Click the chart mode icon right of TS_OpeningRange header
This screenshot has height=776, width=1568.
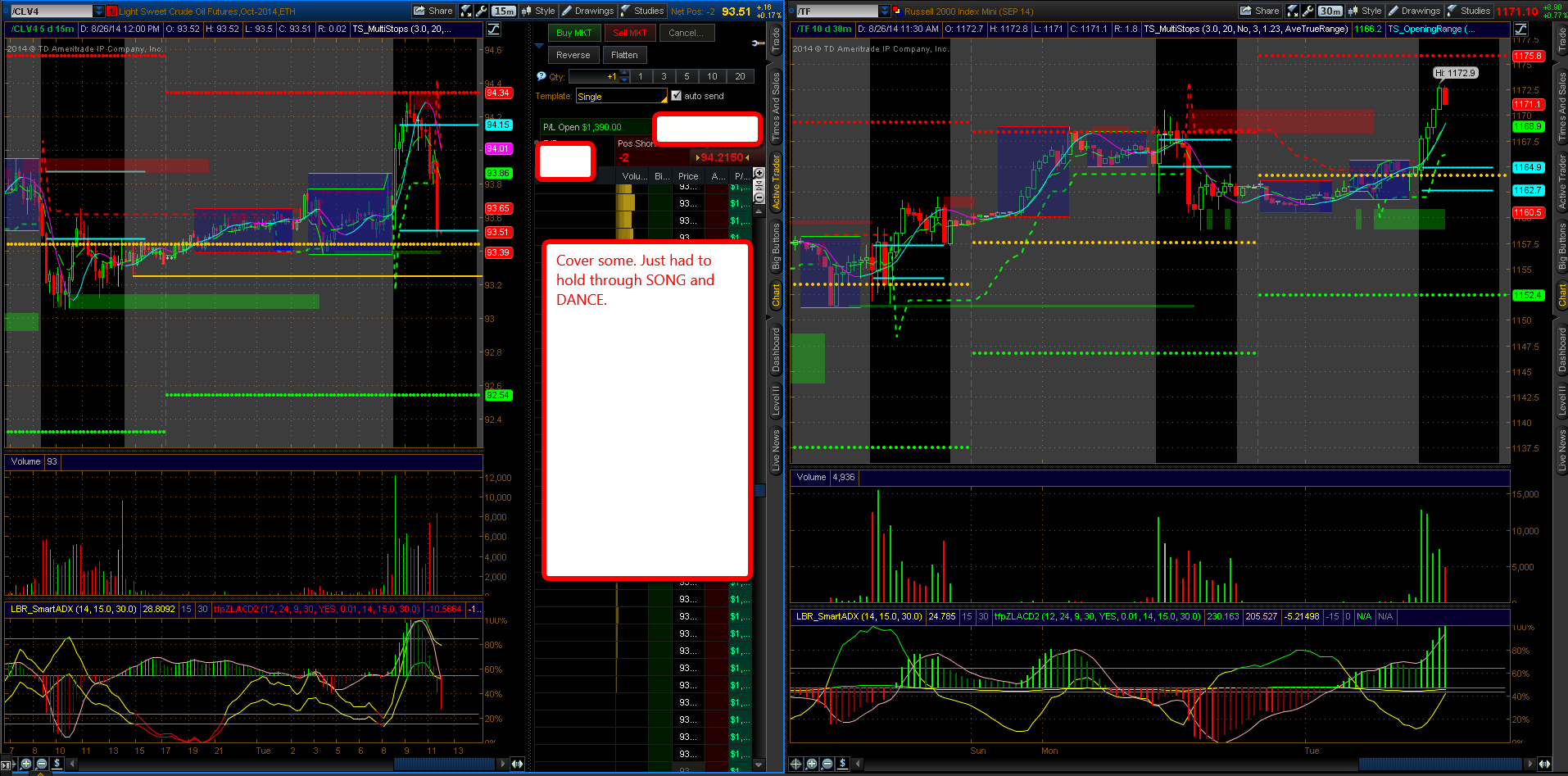tap(1519, 29)
